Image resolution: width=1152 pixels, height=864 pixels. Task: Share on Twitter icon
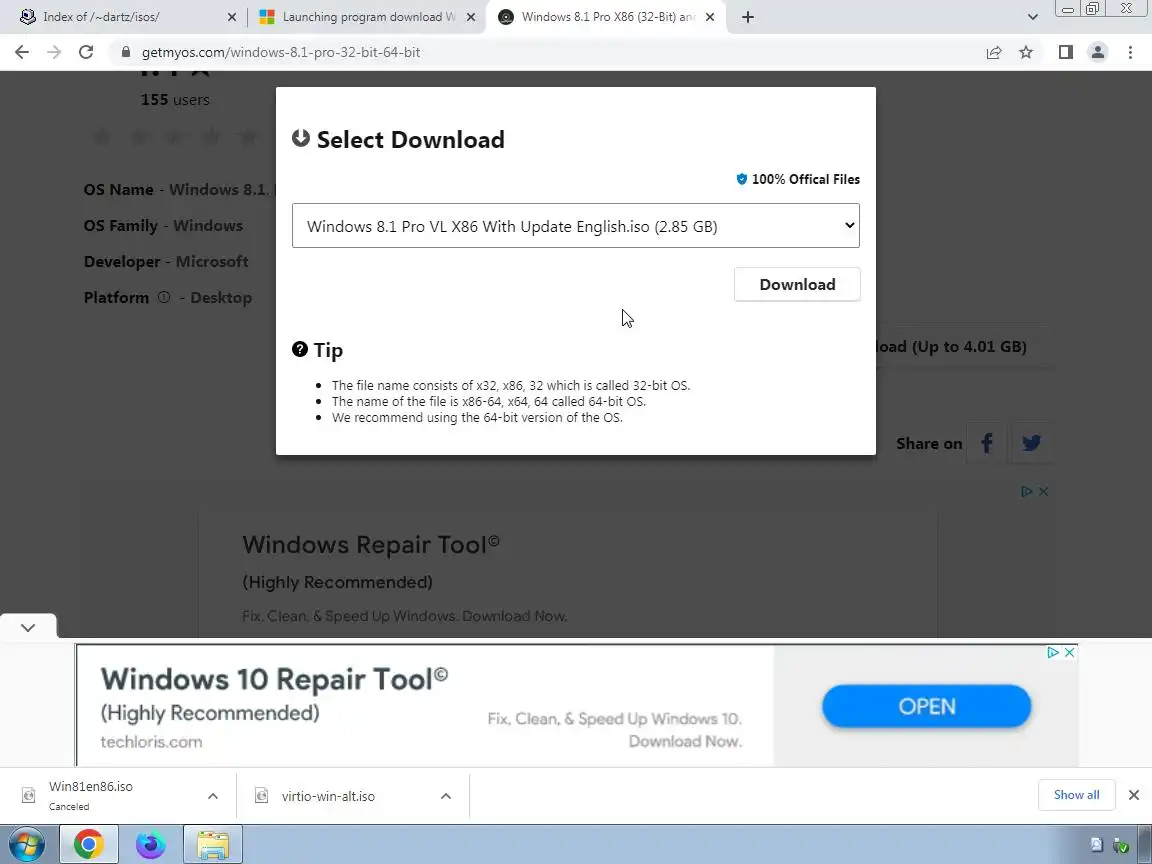[1032, 443]
